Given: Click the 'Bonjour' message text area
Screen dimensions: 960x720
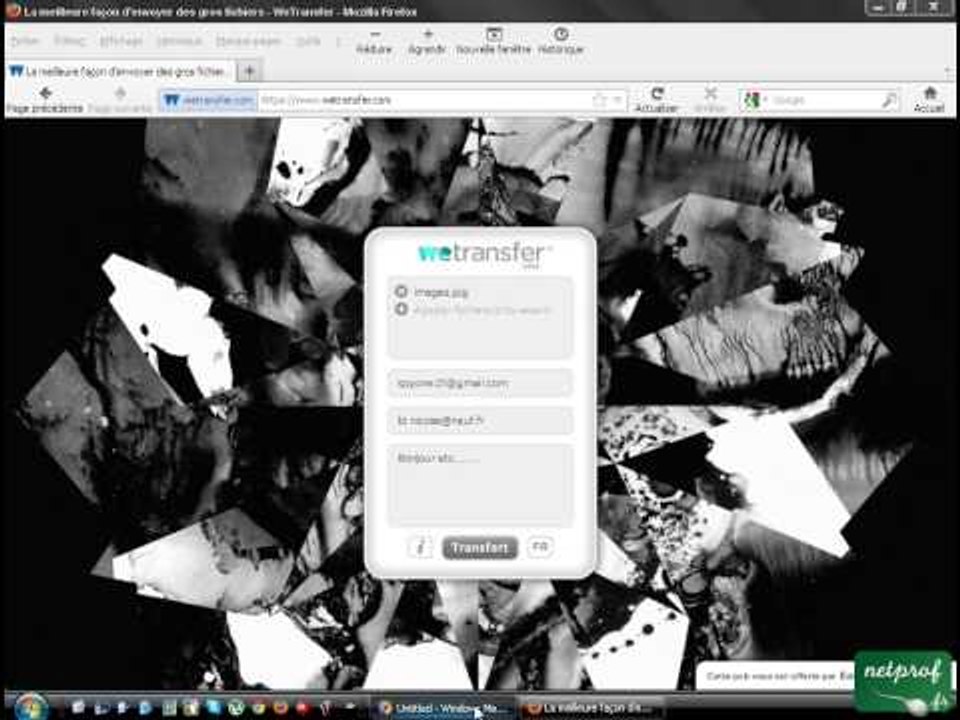Looking at the screenshot, I should tap(480, 486).
